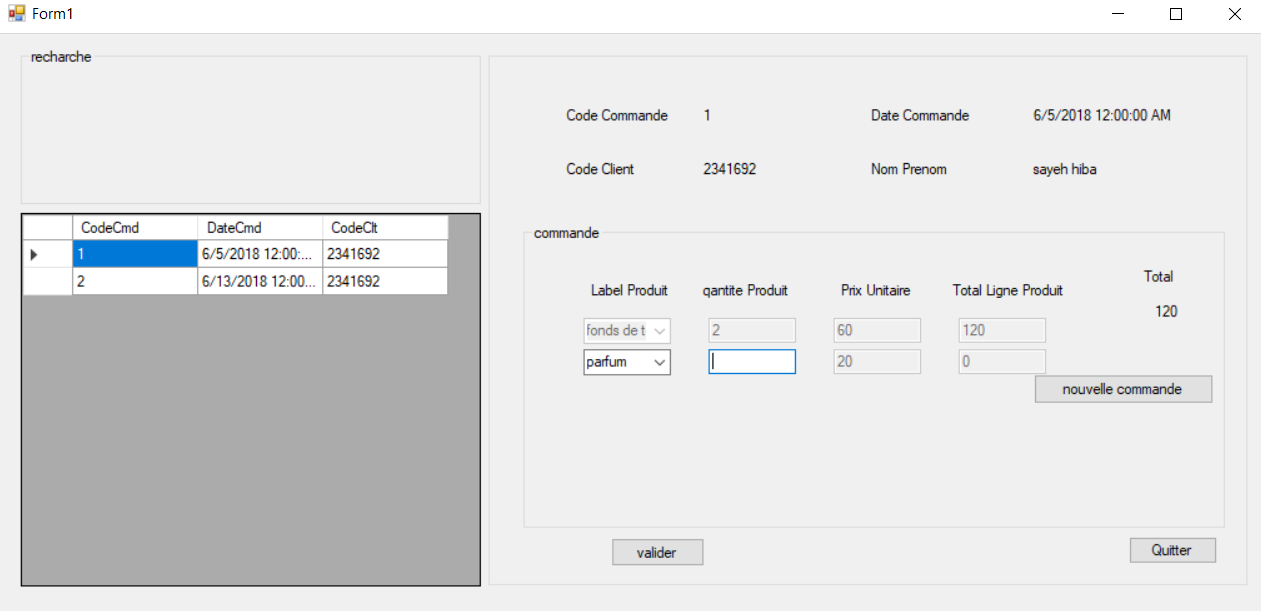This screenshot has width=1261, height=611.
Task: Click the qantite Produit column label
Action: coord(746,290)
